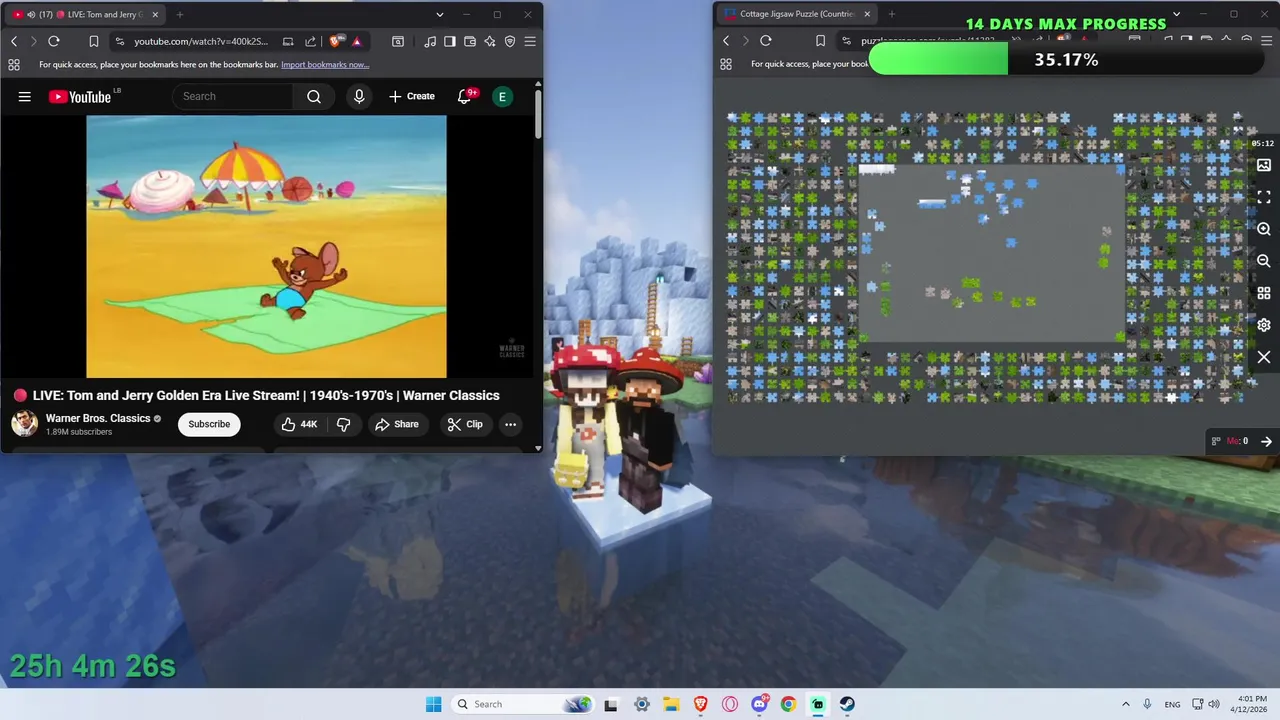Open a new tab in puzzle window

point(892,15)
